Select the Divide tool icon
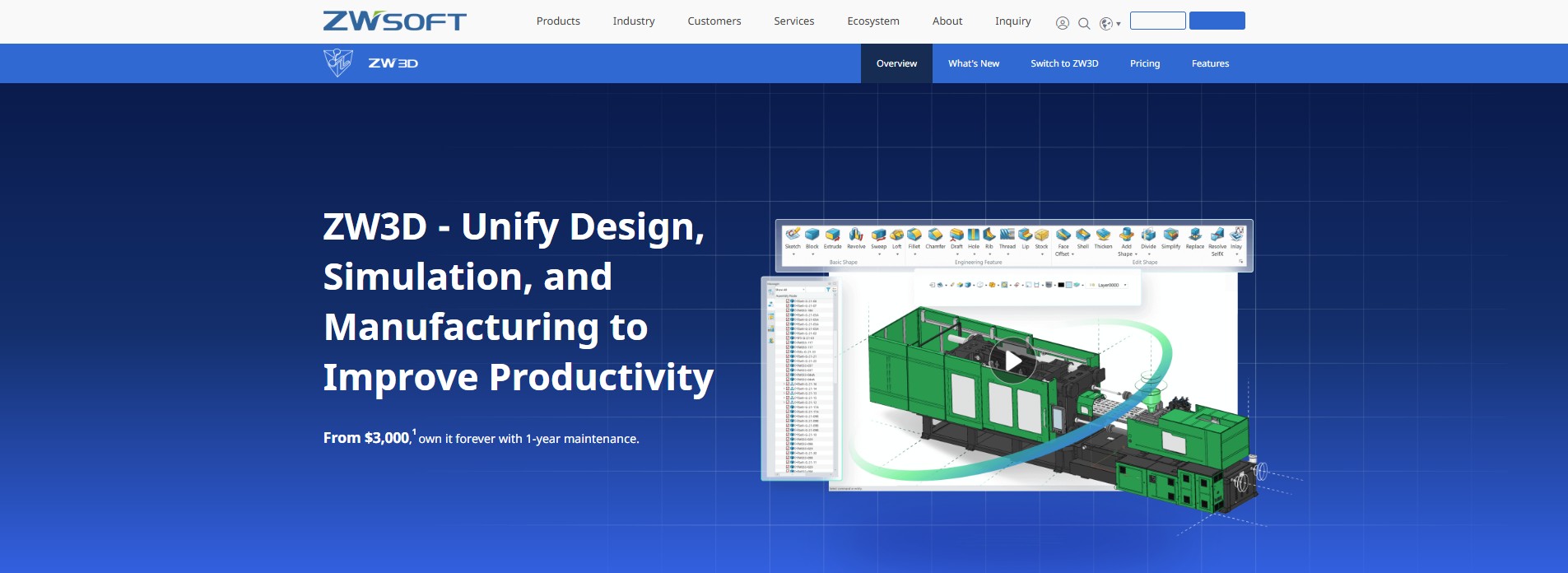 (x=1148, y=235)
